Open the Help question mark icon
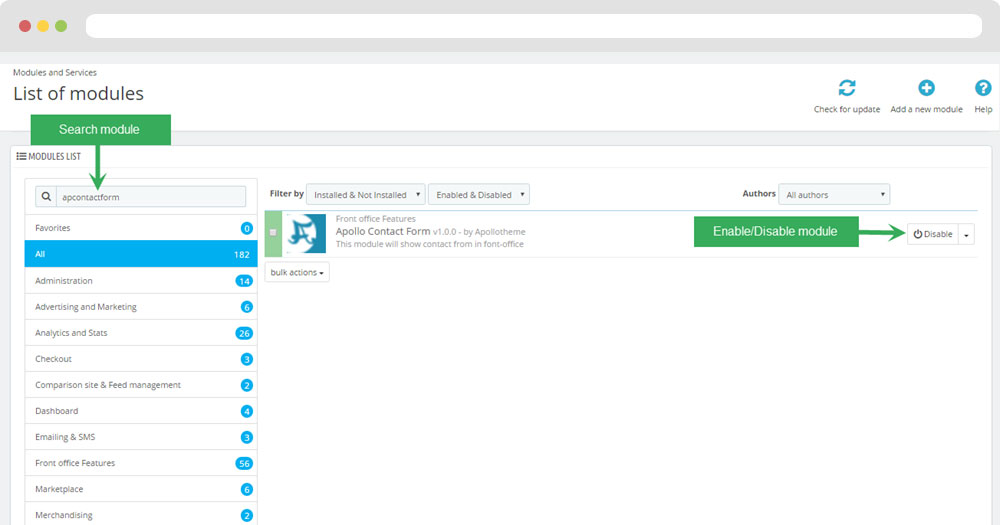This screenshot has width=1000, height=525. (983, 88)
